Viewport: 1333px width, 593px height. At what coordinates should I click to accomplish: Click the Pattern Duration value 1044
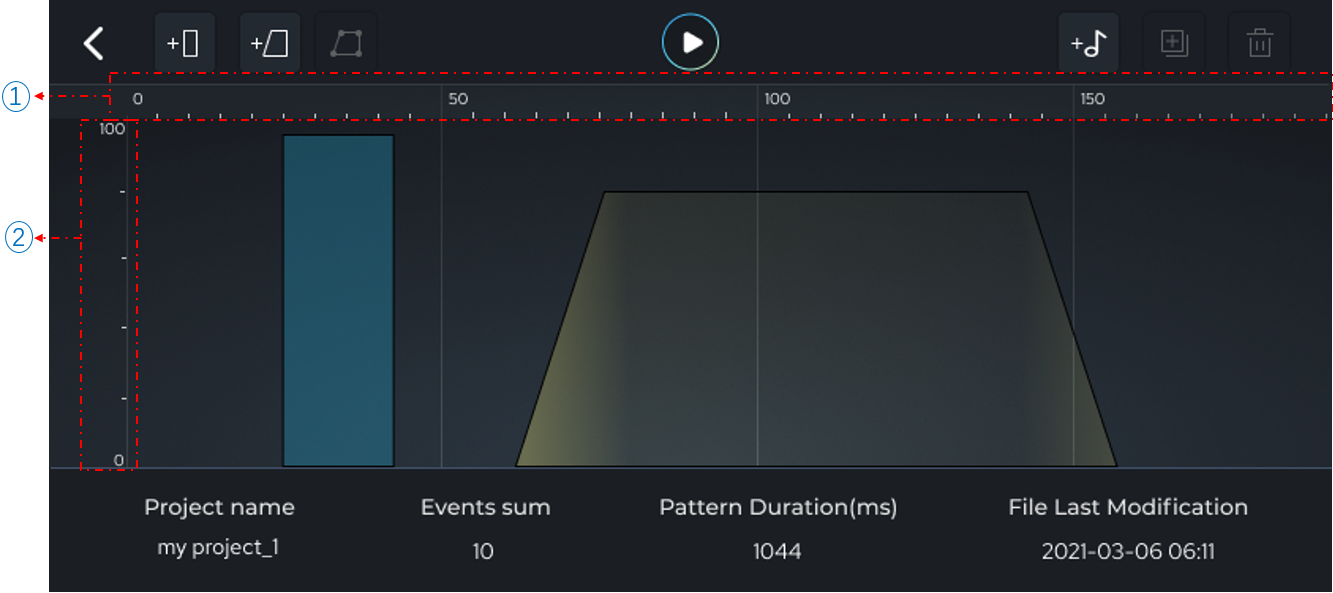click(x=777, y=551)
